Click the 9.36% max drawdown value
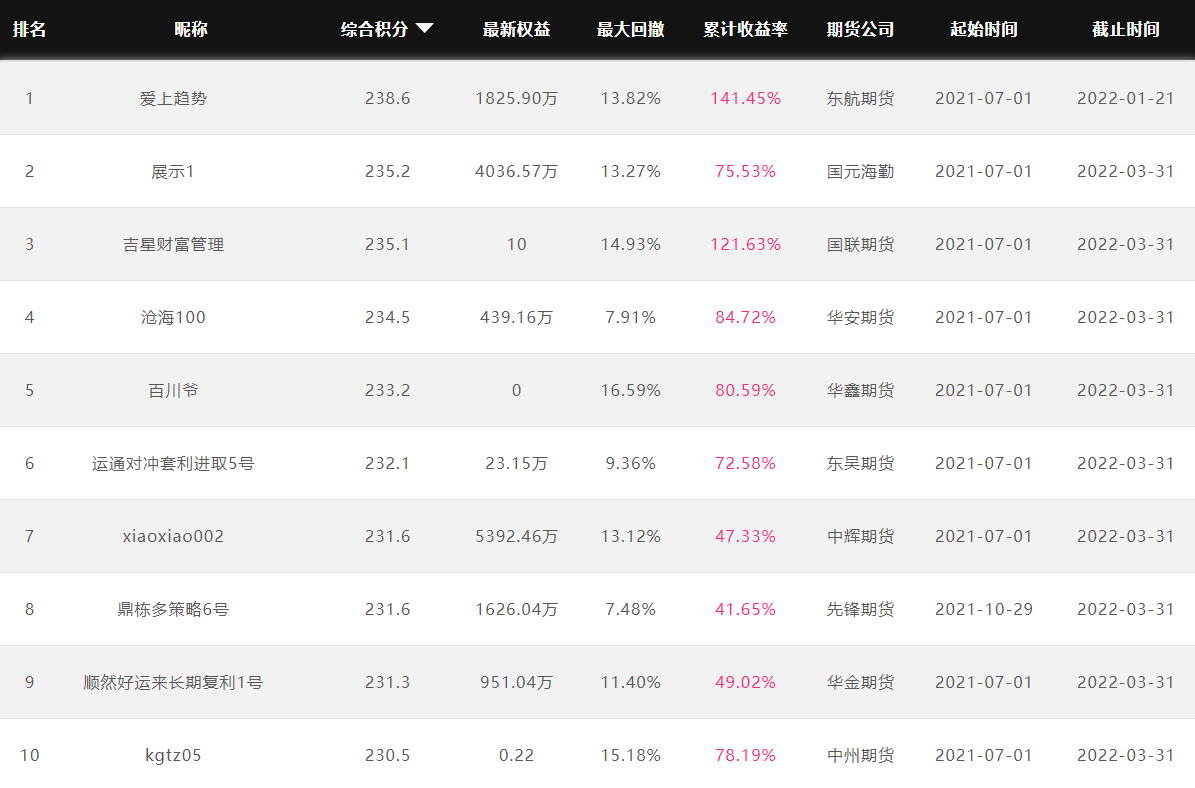Image resolution: width=1195 pixels, height=788 pixels. click(x=630, y=463)
